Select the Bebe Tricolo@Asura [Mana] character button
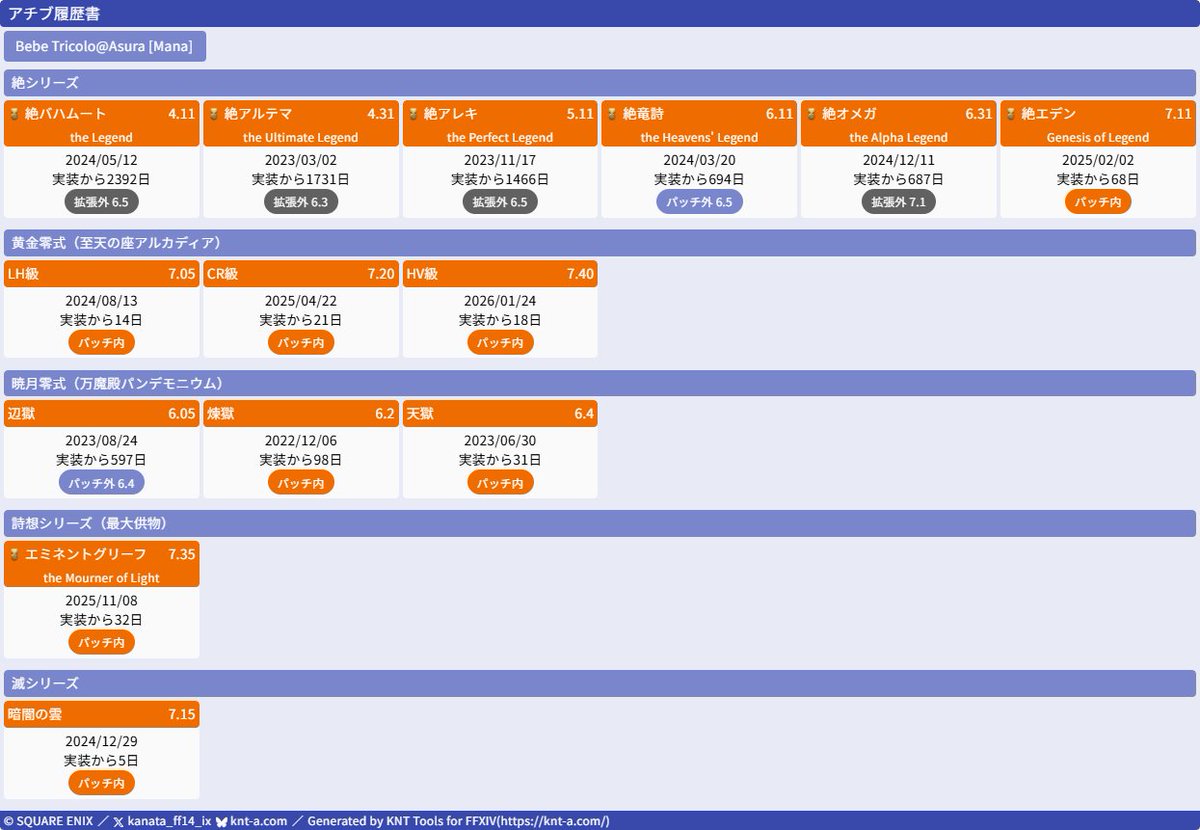 [x=105, y=47]
